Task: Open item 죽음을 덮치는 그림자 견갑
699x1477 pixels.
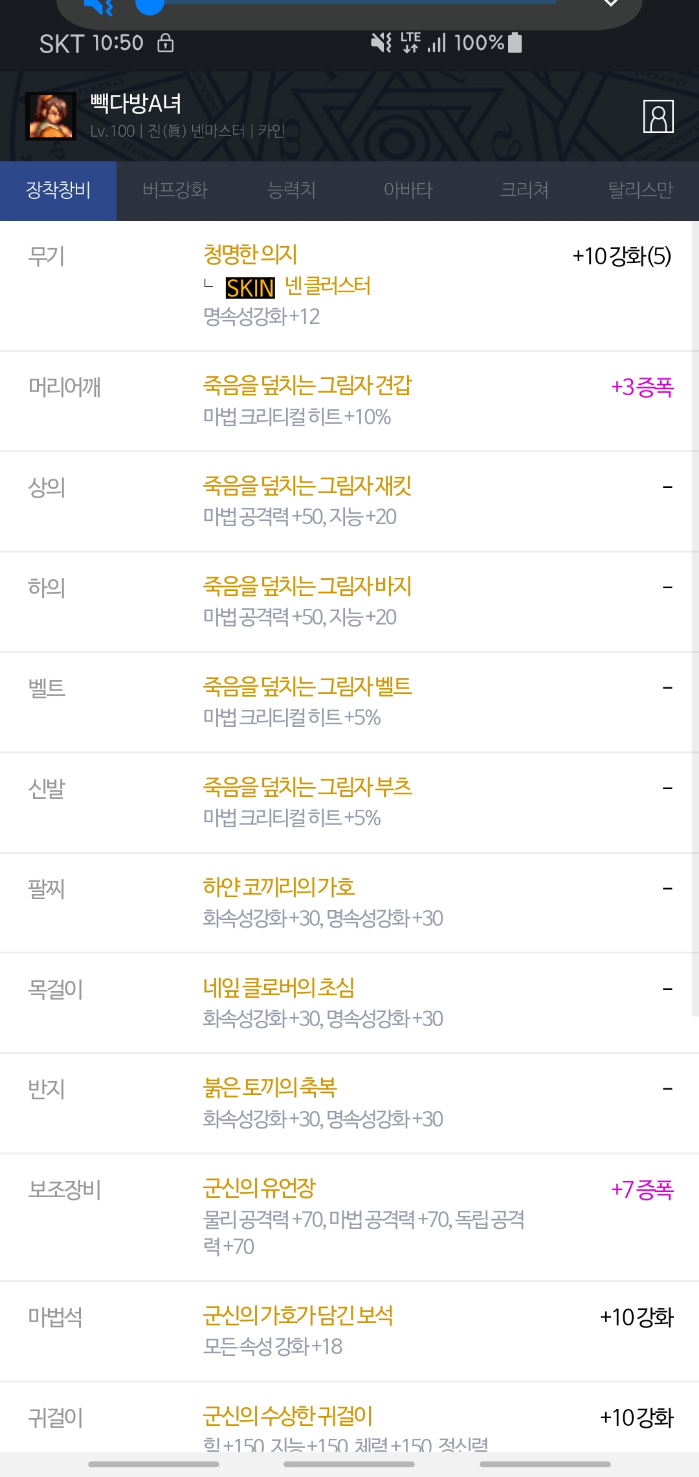Action: (x=307, y=386)
